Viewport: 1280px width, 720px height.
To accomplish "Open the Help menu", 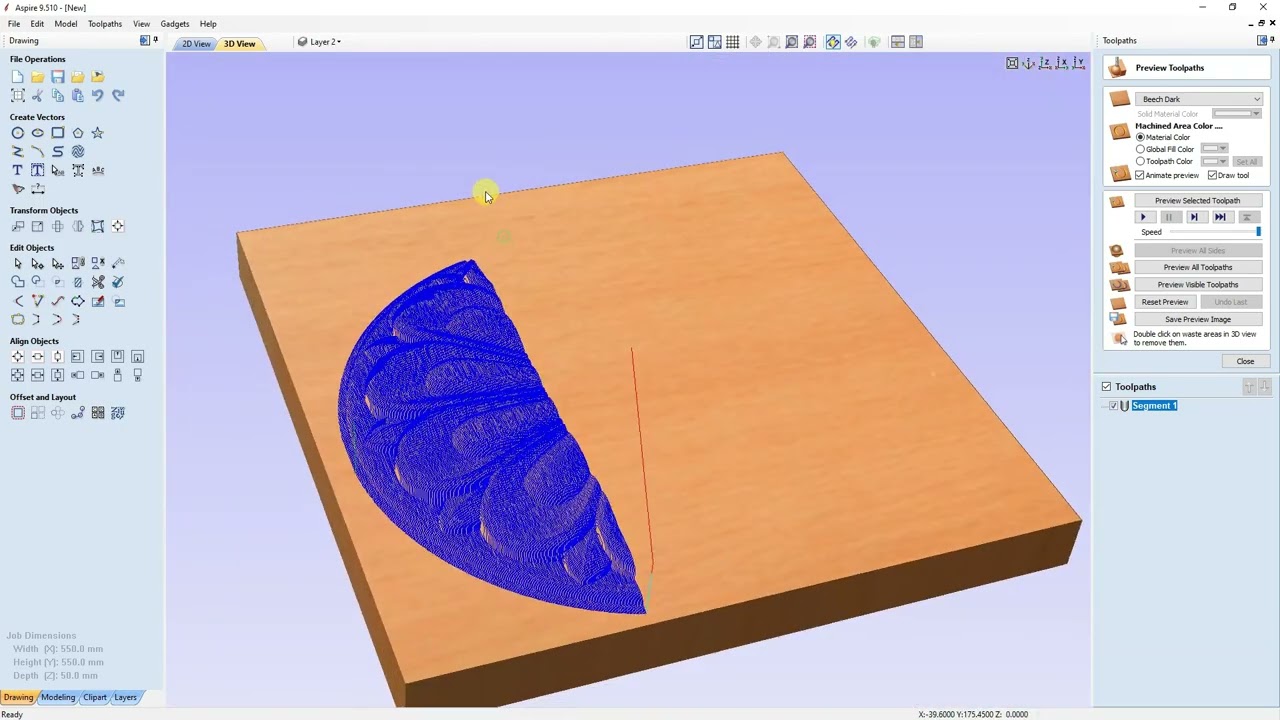I will [x=208, y=24].
